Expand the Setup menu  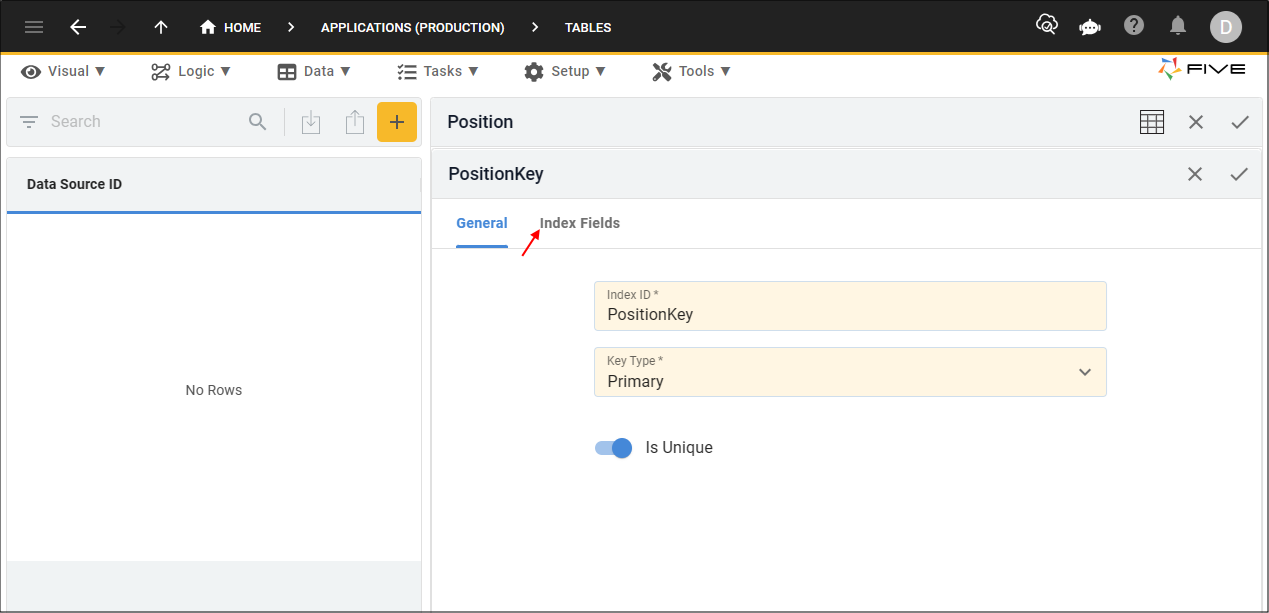pos(565,71)
